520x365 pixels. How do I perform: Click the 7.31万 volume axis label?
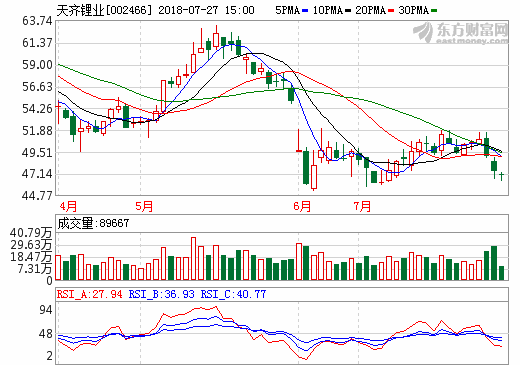(35, 269)
